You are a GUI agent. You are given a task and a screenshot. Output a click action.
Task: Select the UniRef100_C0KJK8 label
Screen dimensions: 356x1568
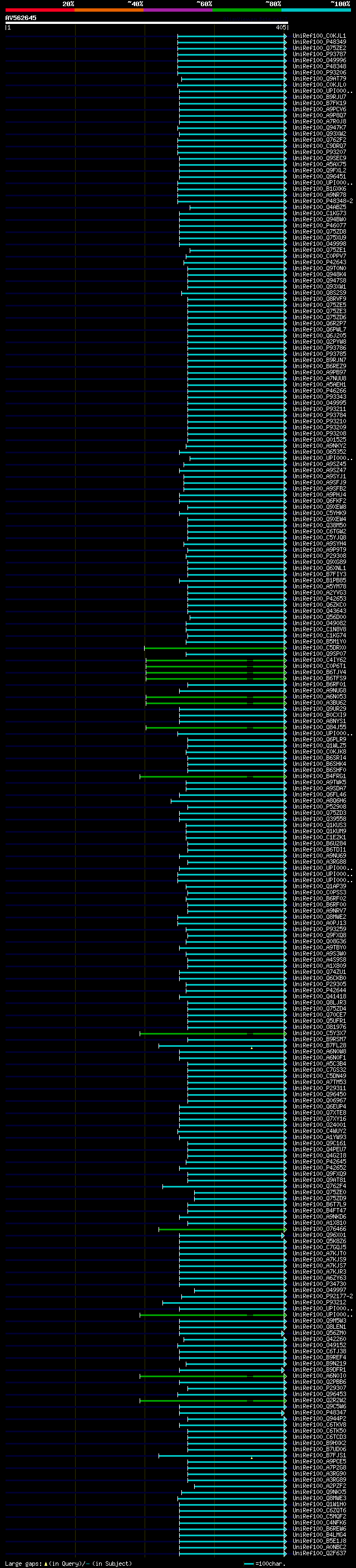pyautogui.click(x=319, y=752)
